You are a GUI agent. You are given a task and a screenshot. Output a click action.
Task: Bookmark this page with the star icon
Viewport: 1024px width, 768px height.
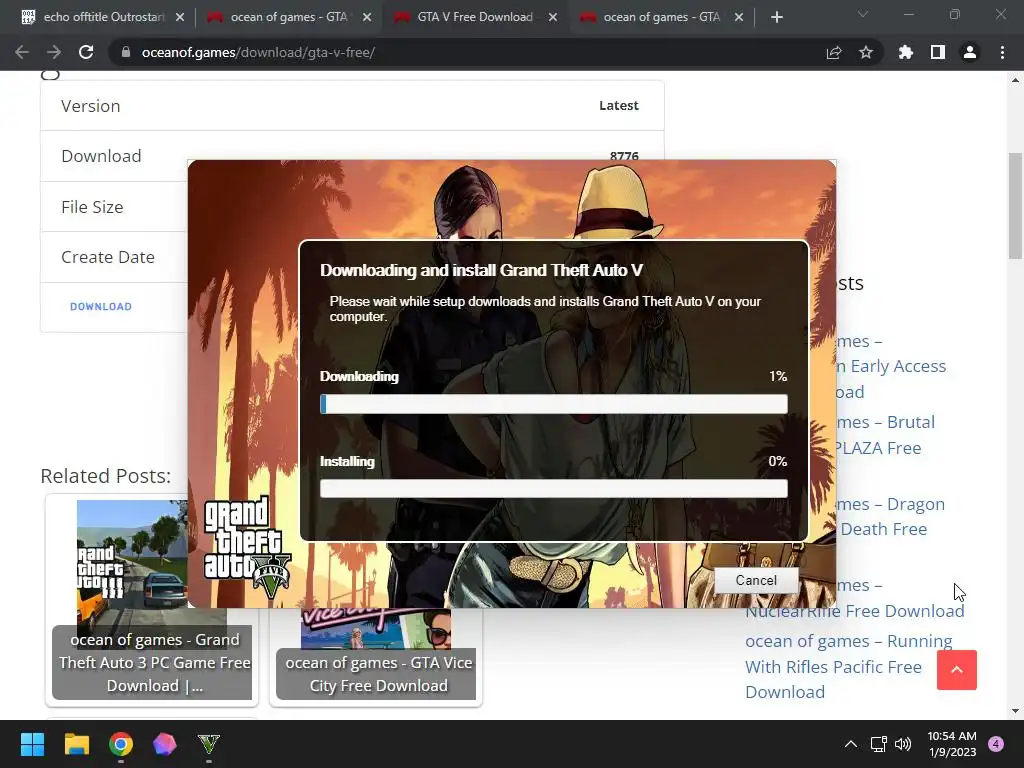866,52
